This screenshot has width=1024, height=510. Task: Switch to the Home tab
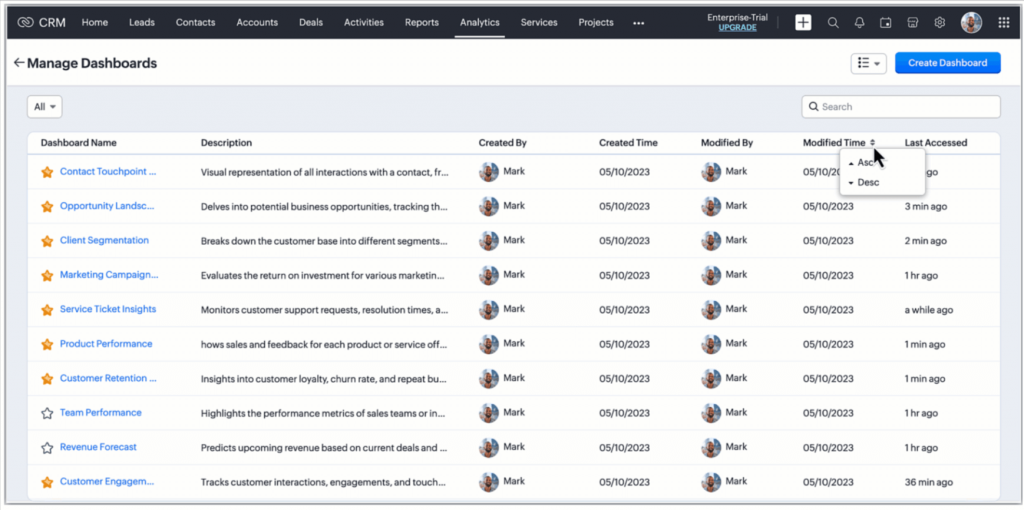coord(95,22)
